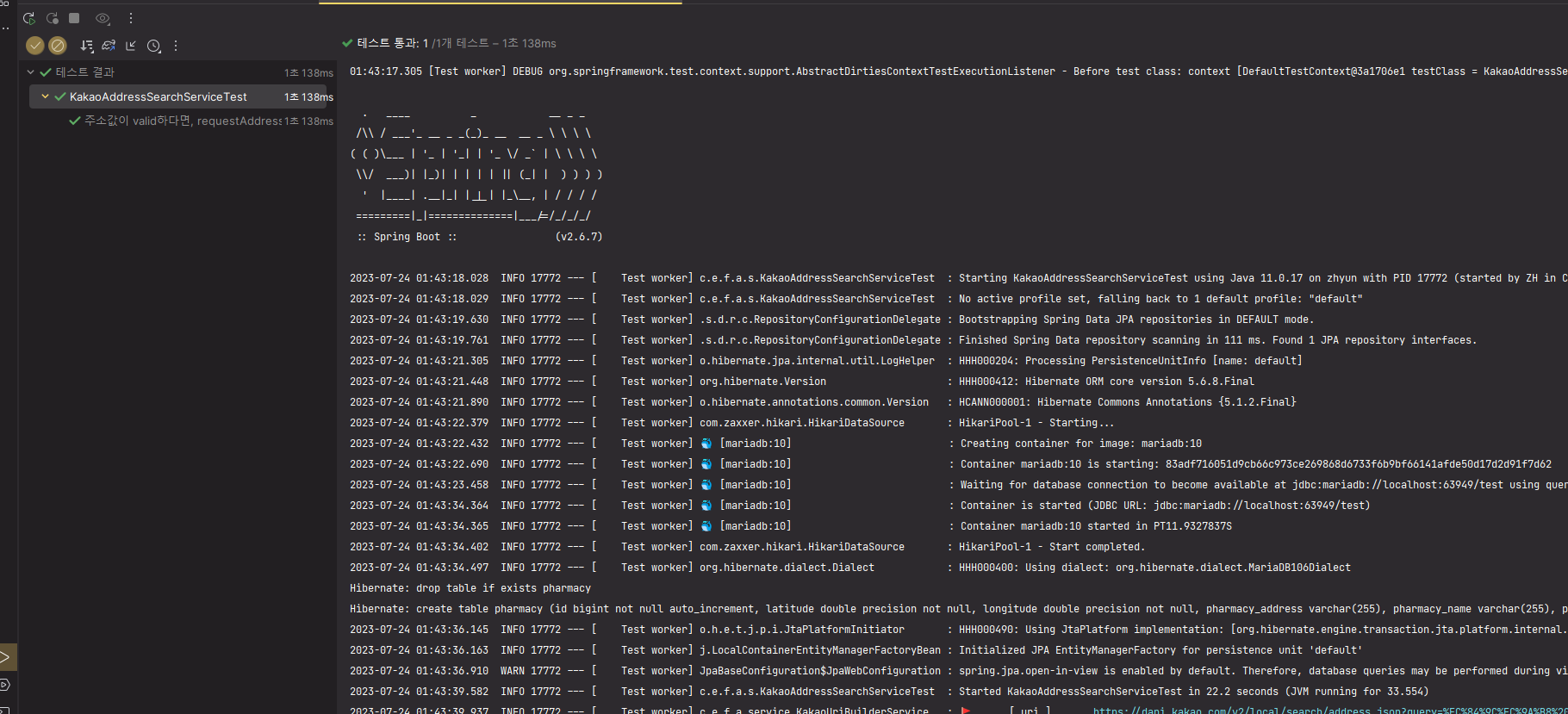
Task: Click the 'Initialized JPA EntityManagerFactory' log line
Action: pyautogui.click(x=856, y=650)
